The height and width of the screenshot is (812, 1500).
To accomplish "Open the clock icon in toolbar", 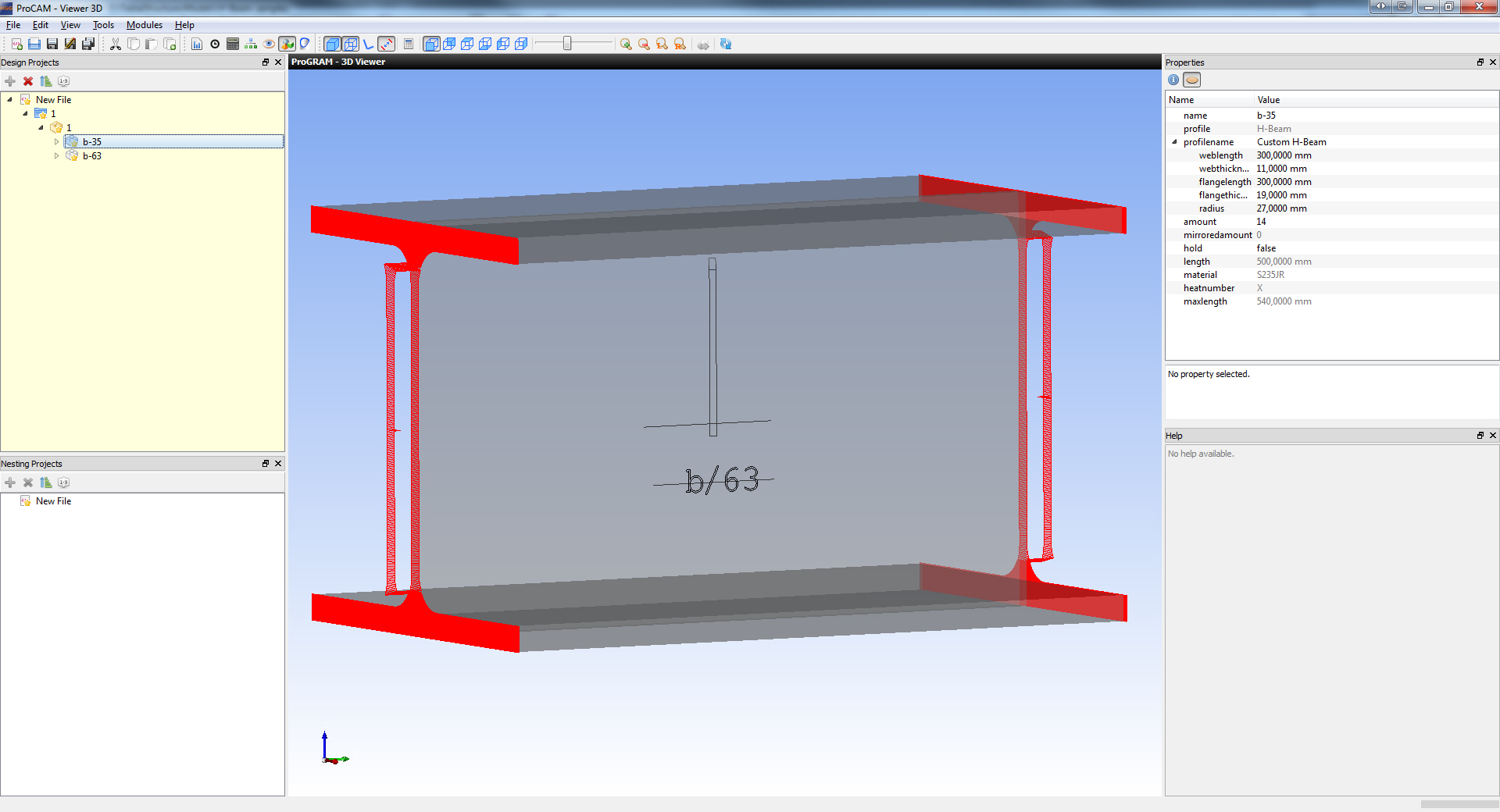I will (215, 45).
